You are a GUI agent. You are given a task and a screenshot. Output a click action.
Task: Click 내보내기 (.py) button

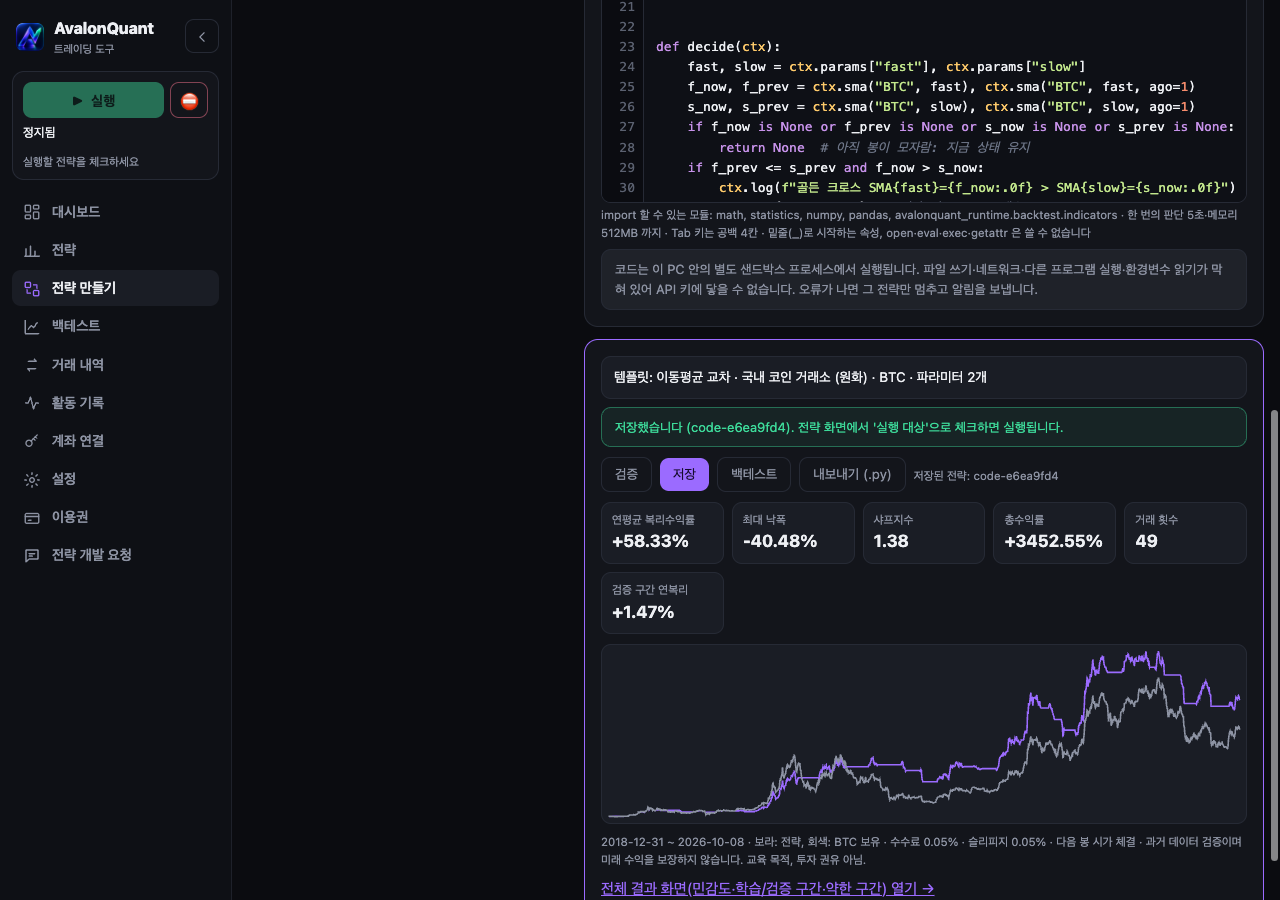(852, 474)
